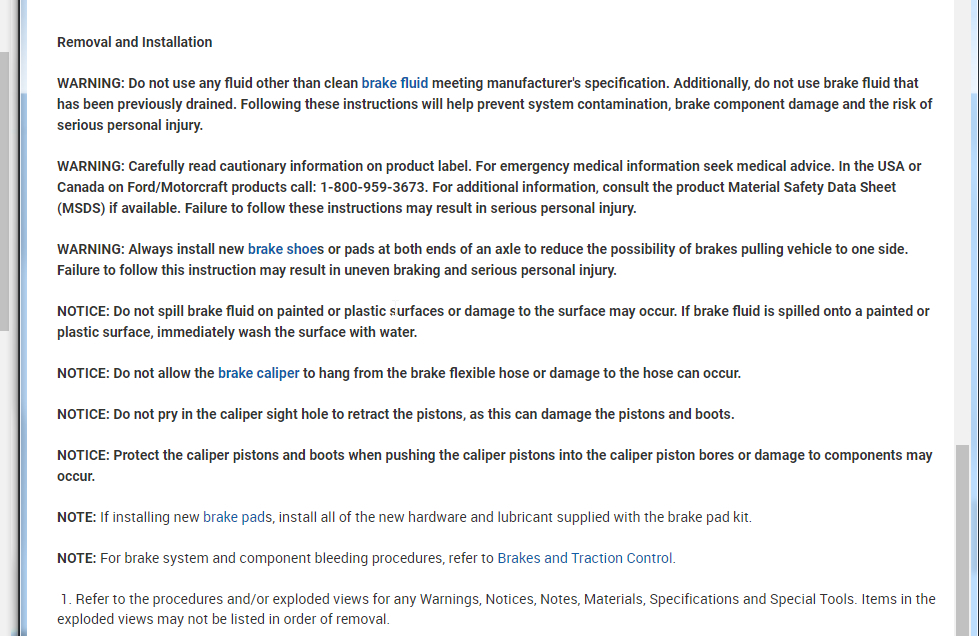This screenshot has height=636, width=979.
Task: Click the phone number 1-800-959-3673
Action: click(x=373, y=187)
